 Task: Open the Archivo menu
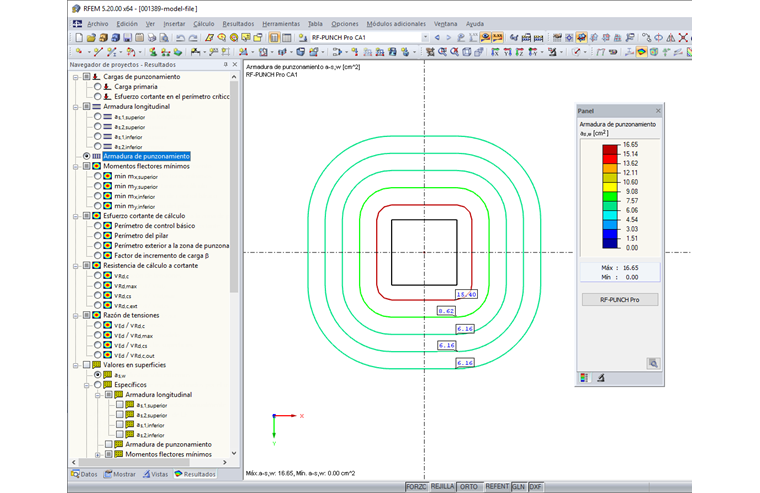[x=97, y=24]
